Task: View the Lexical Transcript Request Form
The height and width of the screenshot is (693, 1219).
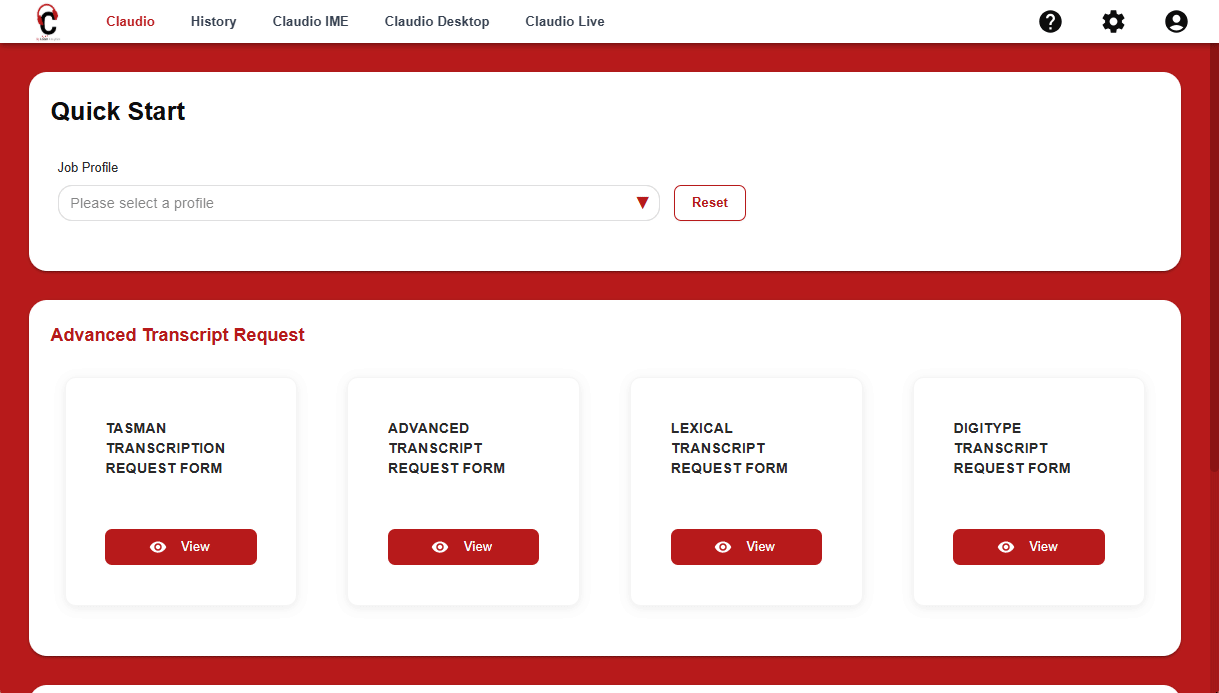Action: [746, 547]
